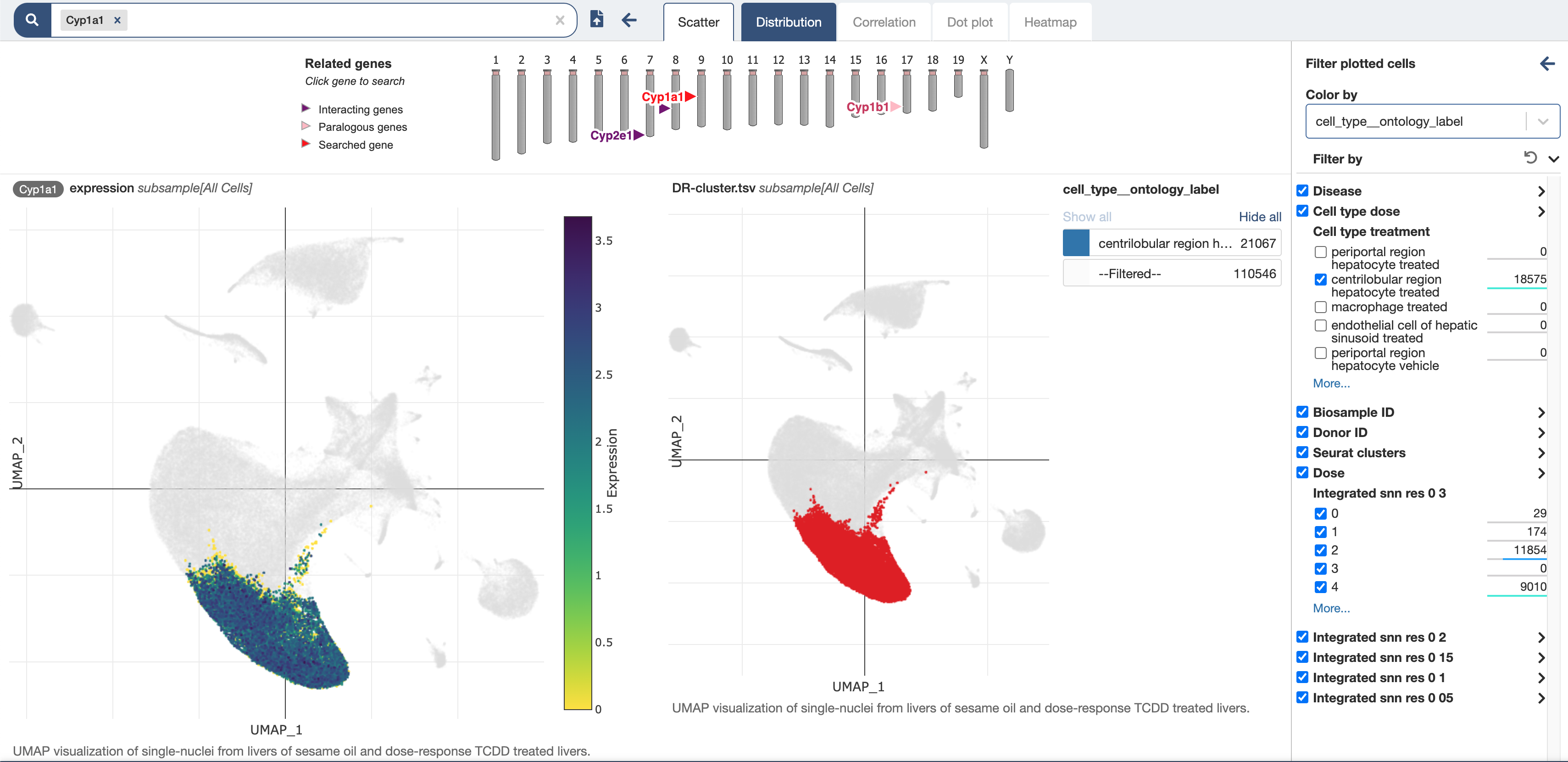Expand the Dose filter
Screen dimensions: 1568x762
[x=1540, y=473]
